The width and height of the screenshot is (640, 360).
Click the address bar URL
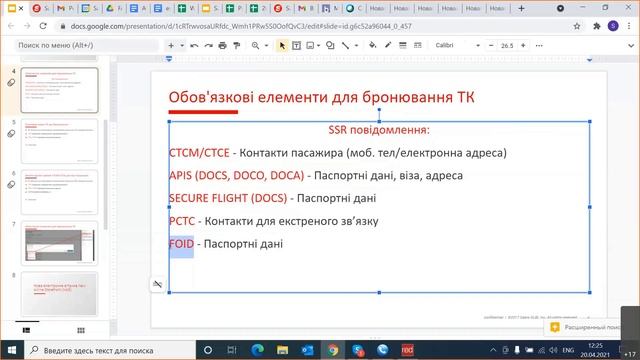point(241,26)
